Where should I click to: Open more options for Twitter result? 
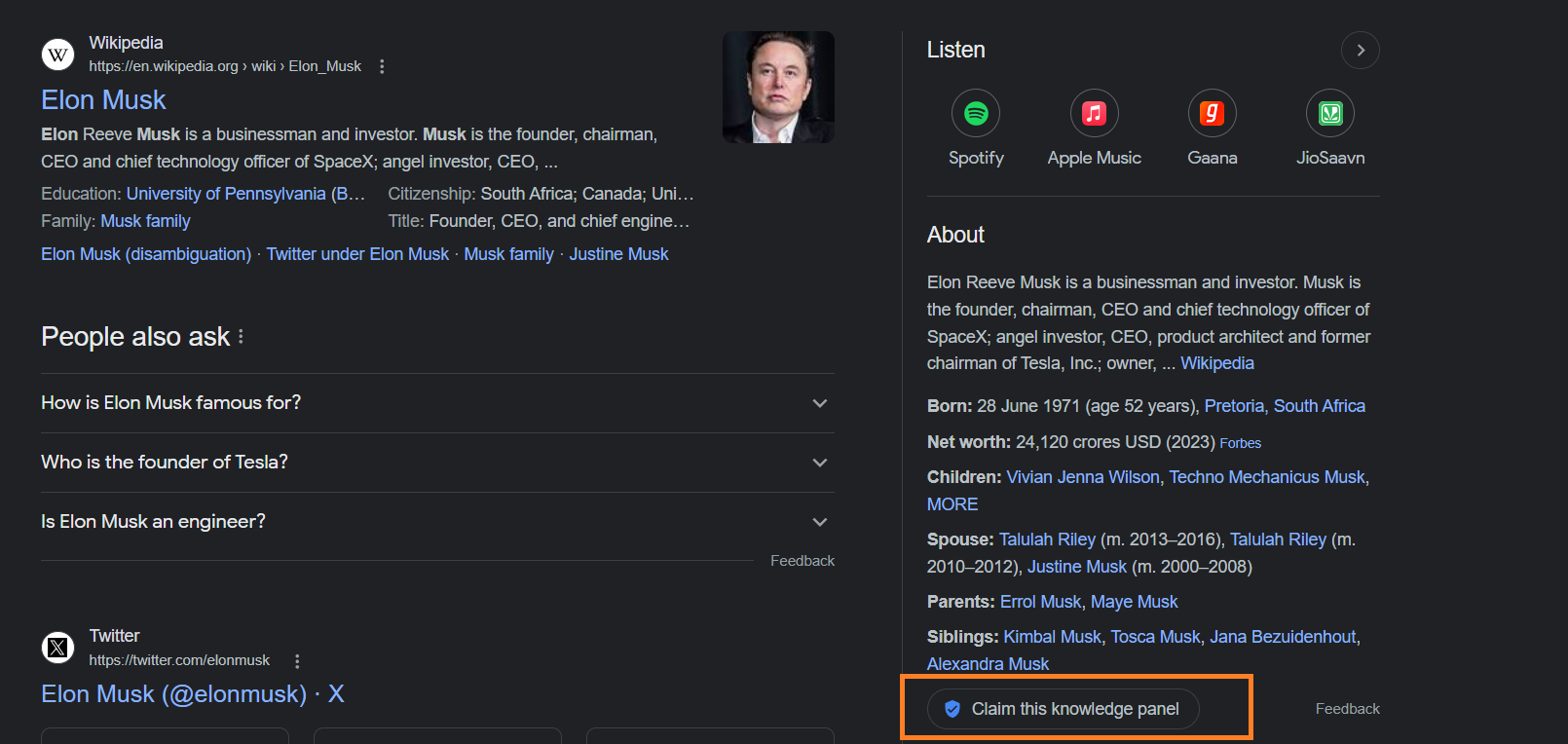(x=297, y=660)
